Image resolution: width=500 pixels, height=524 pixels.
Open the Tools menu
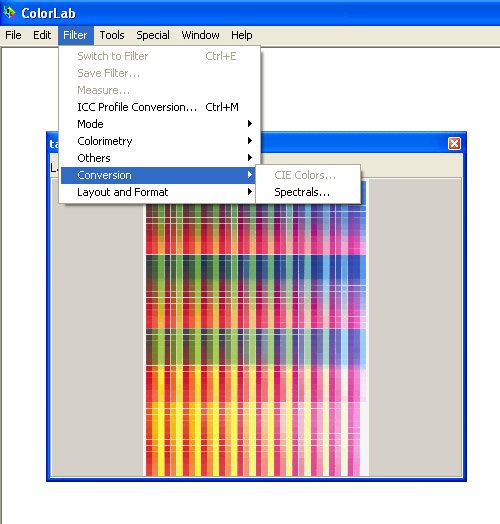pos(112,35)
